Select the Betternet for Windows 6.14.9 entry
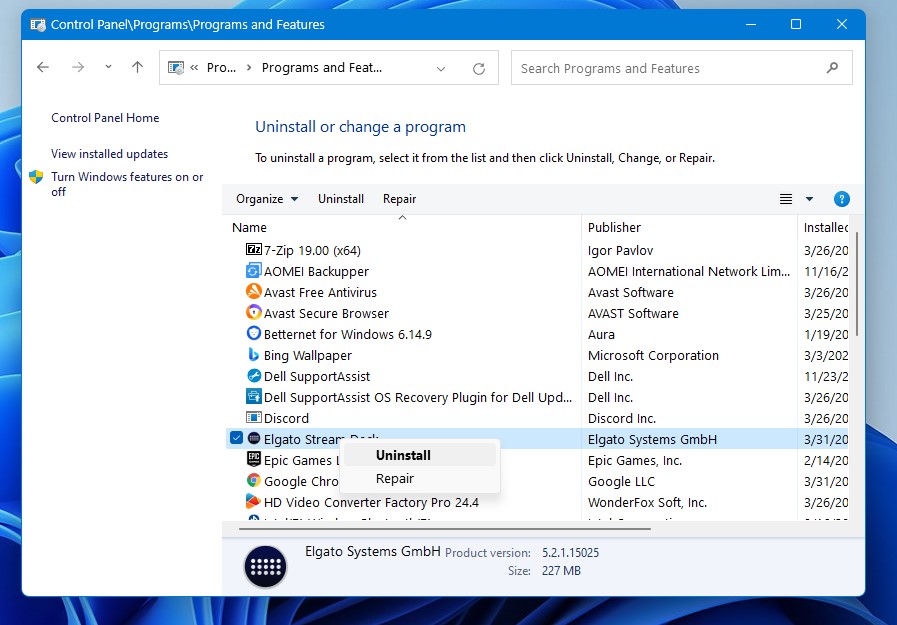 (347, 335)
